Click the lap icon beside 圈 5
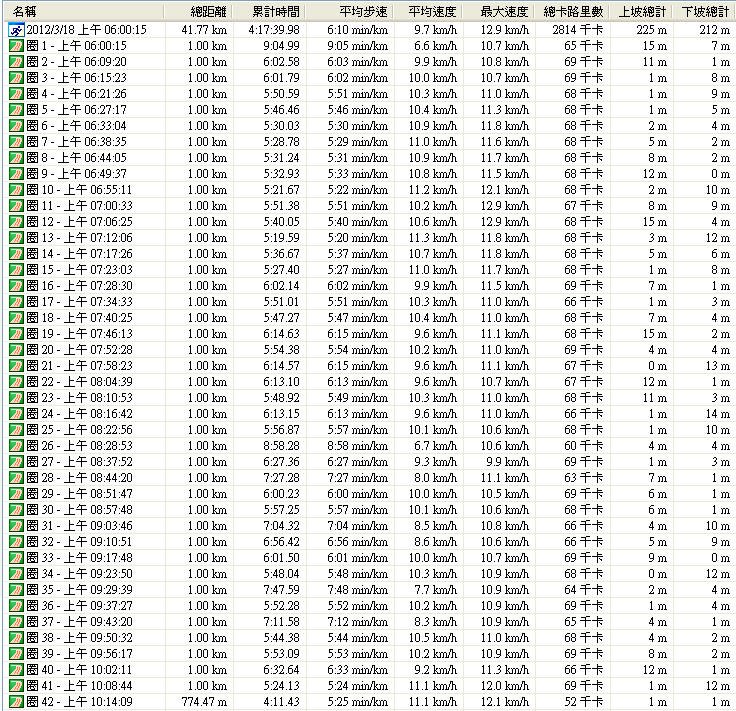This screenshot has height=711, width=736. 16,111
